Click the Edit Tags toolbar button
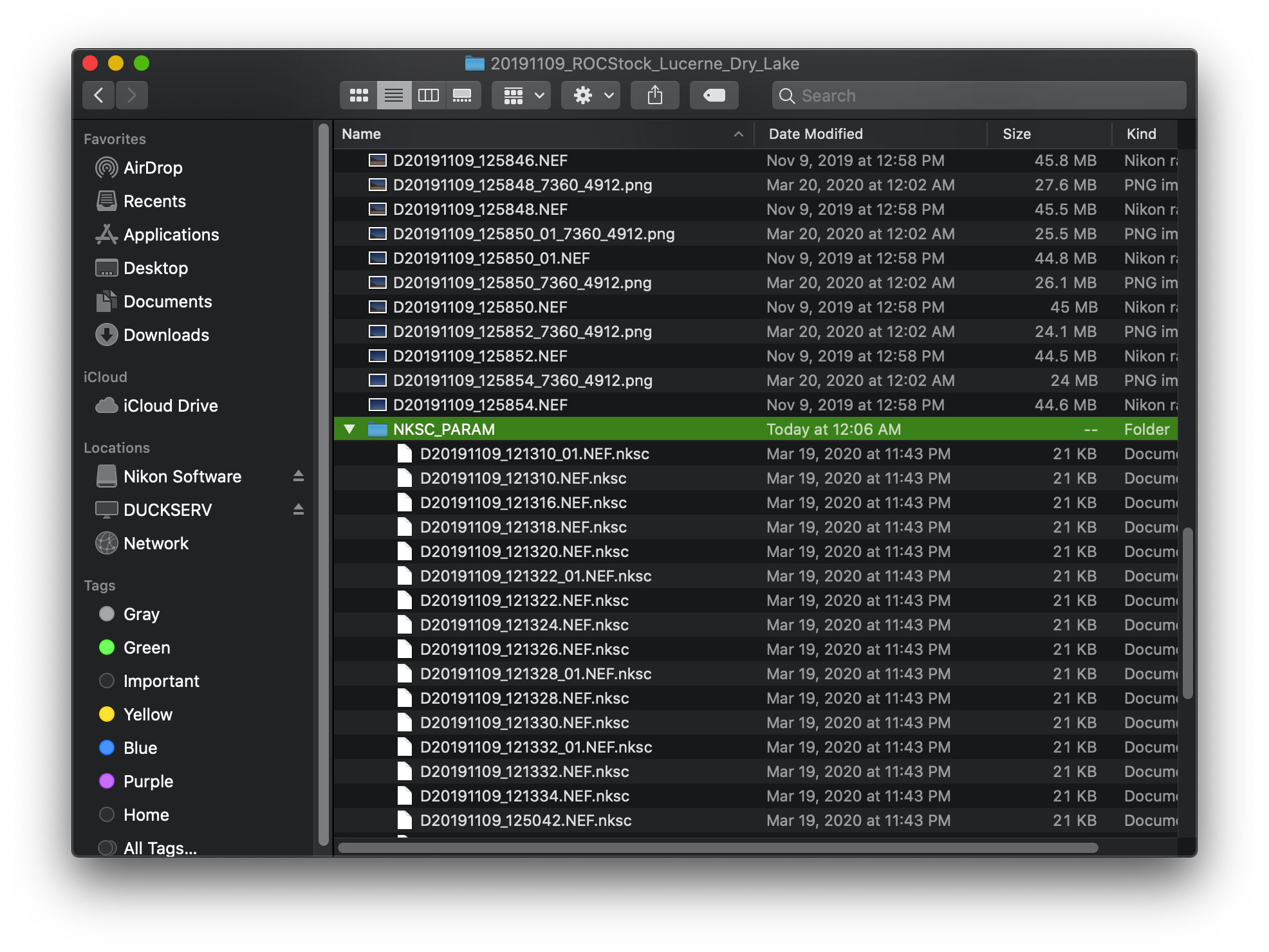The image size is (1269, 952). [x=714, y=96]
